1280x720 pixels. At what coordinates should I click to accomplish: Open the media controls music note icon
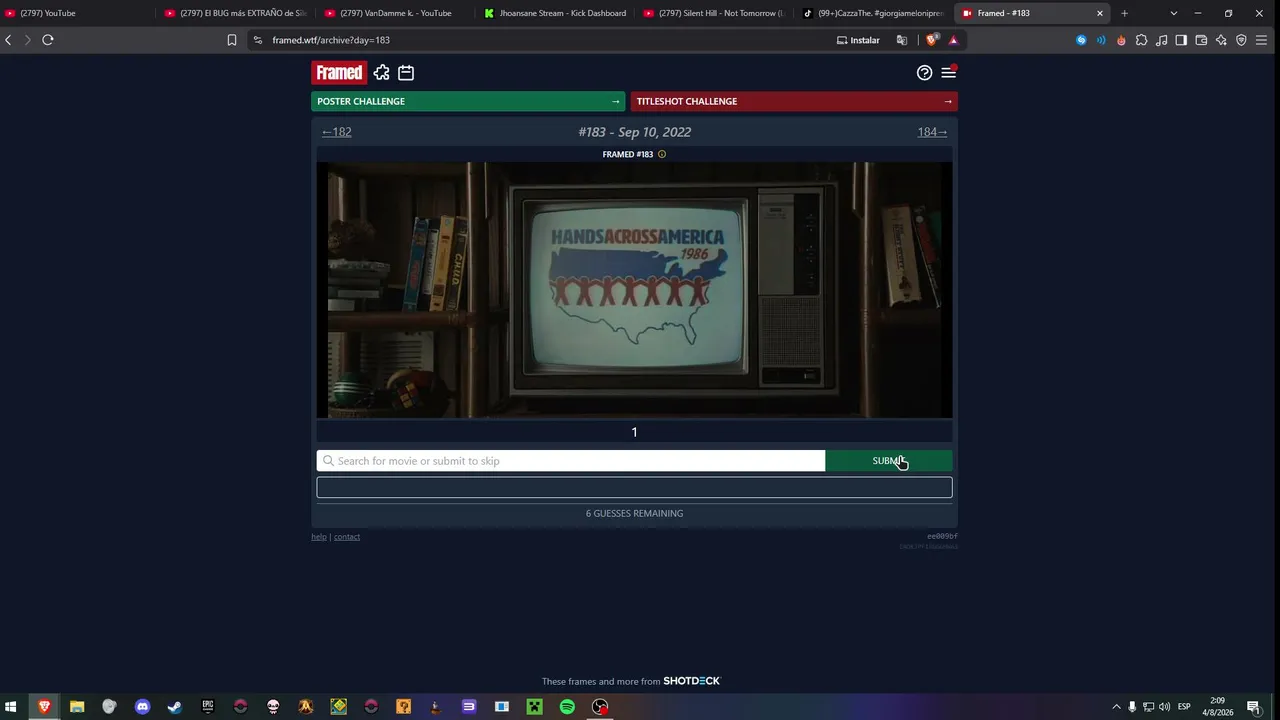(x=1161, y=40)
